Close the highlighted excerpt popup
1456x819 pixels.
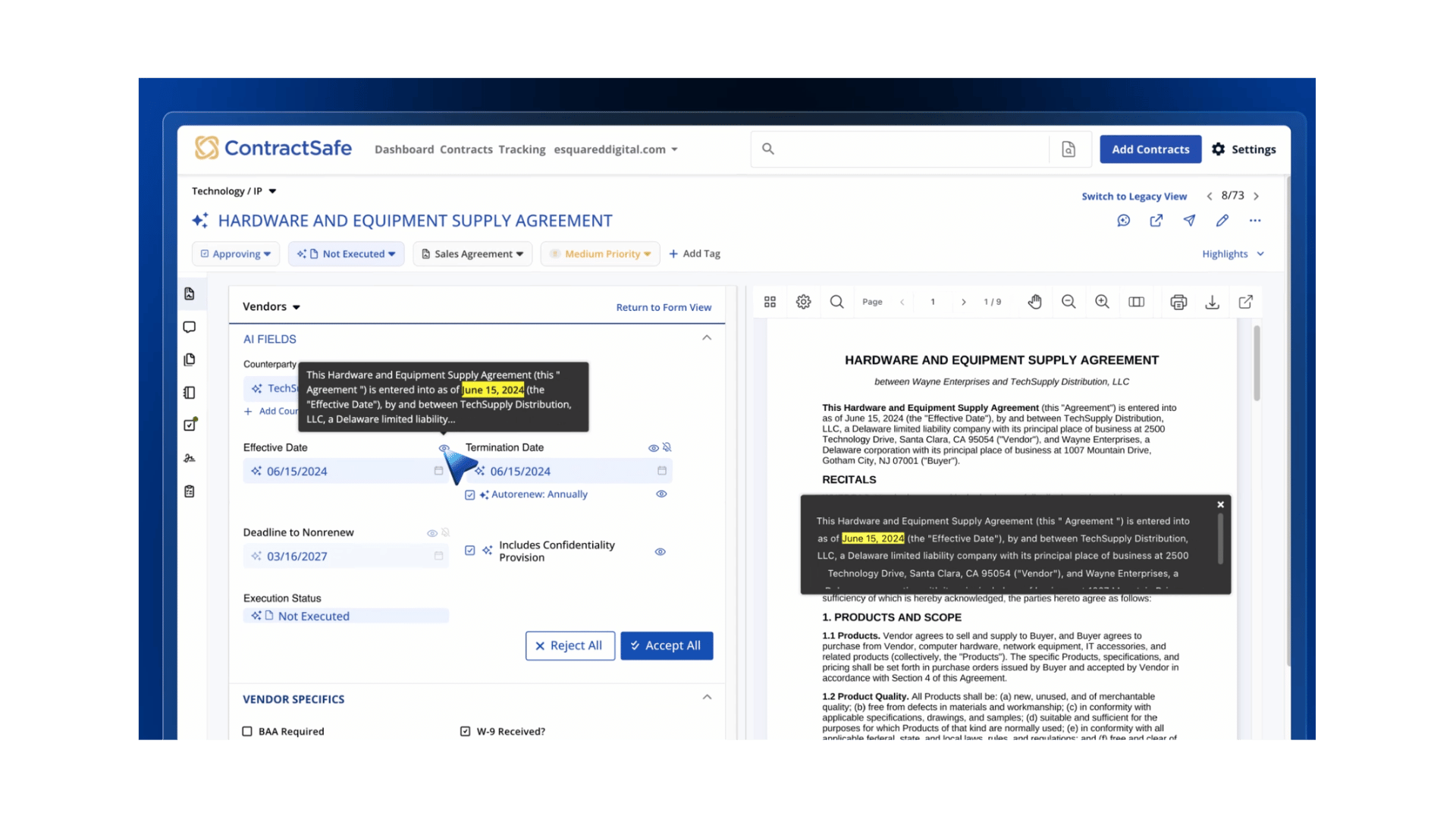[1221, 505]
